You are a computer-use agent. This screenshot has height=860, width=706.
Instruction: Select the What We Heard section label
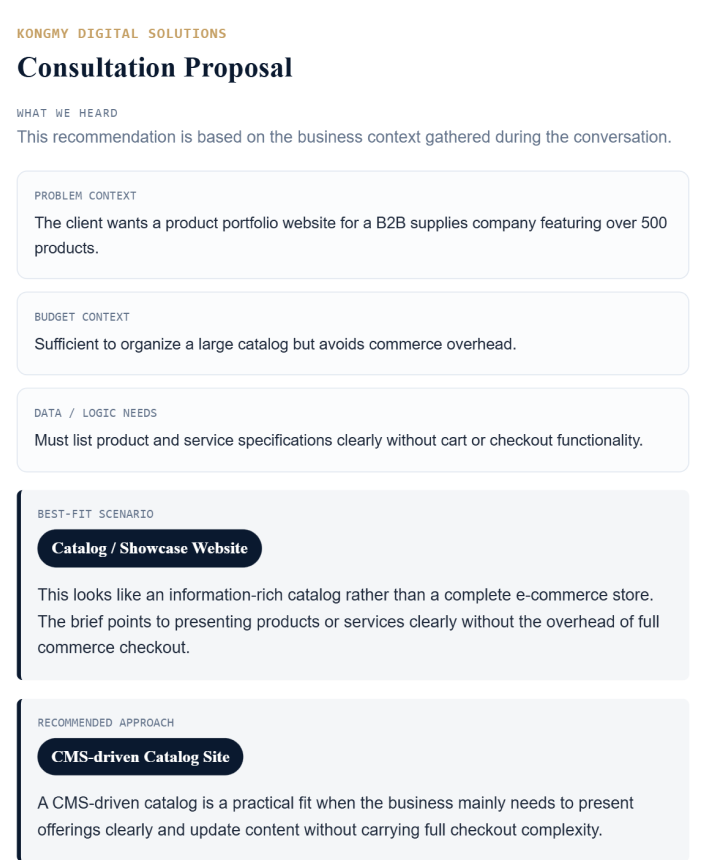(x=67, y=113)
